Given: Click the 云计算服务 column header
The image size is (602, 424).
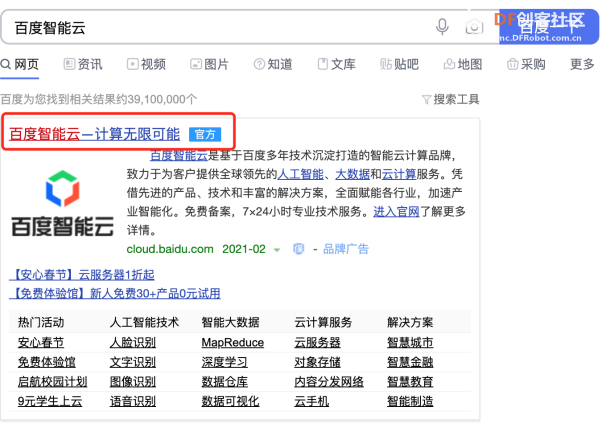Looking at the screenshot, I should point(323,322).
